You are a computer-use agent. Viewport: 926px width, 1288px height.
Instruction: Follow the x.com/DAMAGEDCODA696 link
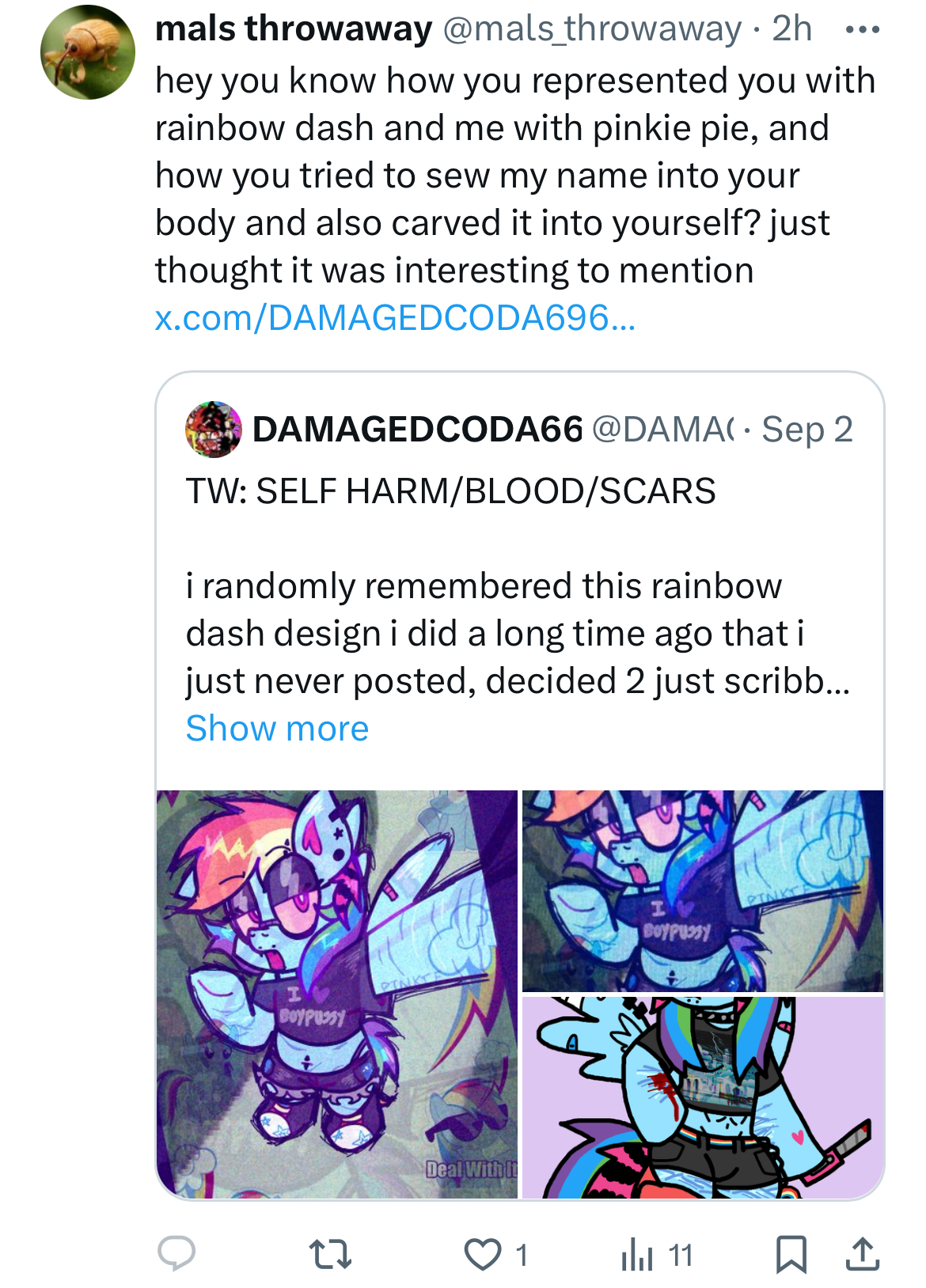point(395,317)
